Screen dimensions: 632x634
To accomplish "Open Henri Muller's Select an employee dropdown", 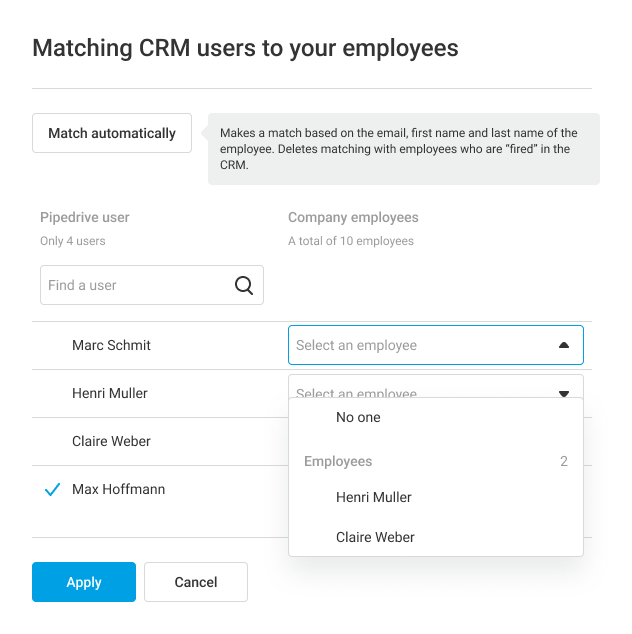I will click(420, 389).
